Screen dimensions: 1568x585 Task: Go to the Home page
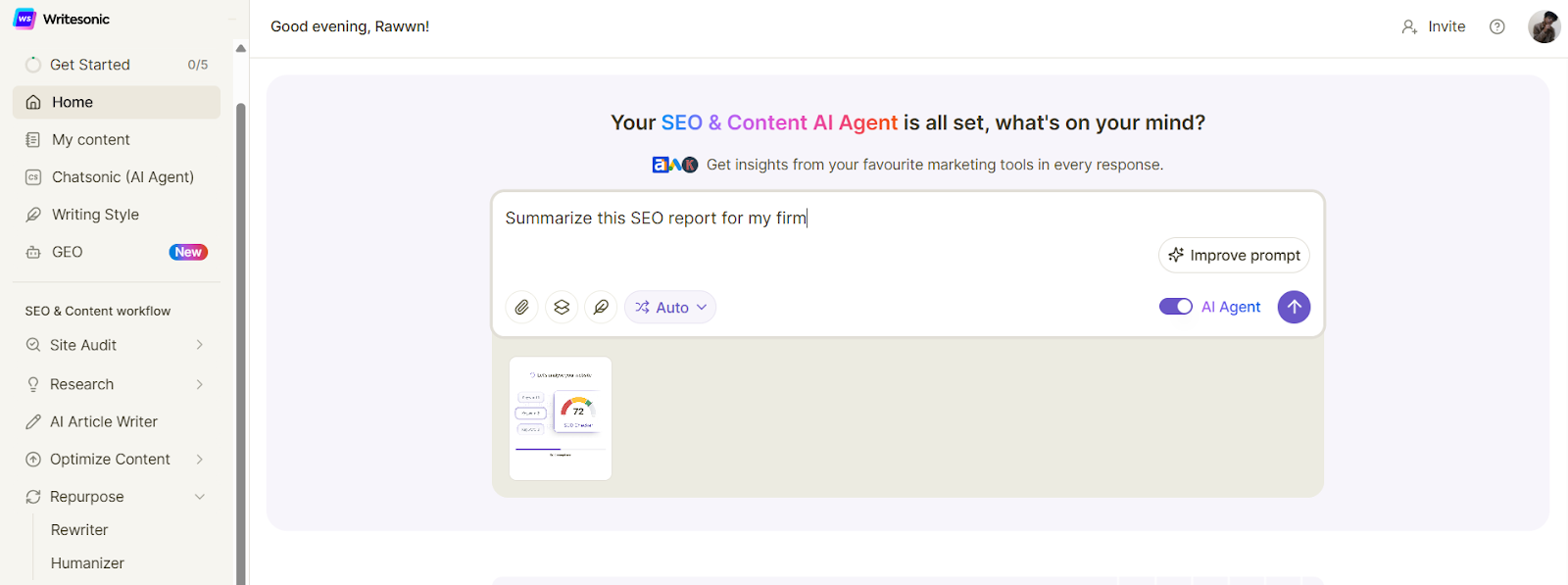click(x=117, y=102)
